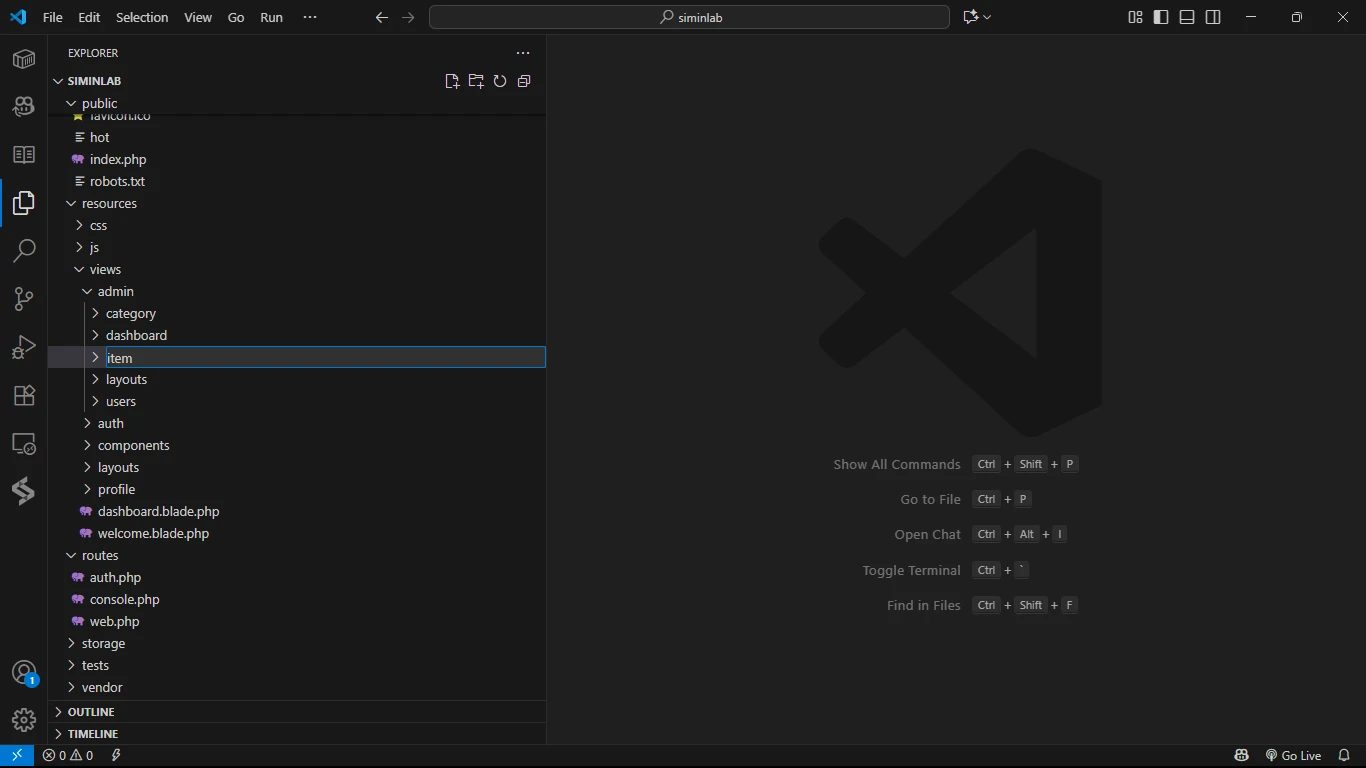Click the siminlab command center search box

tap(689, 17)
